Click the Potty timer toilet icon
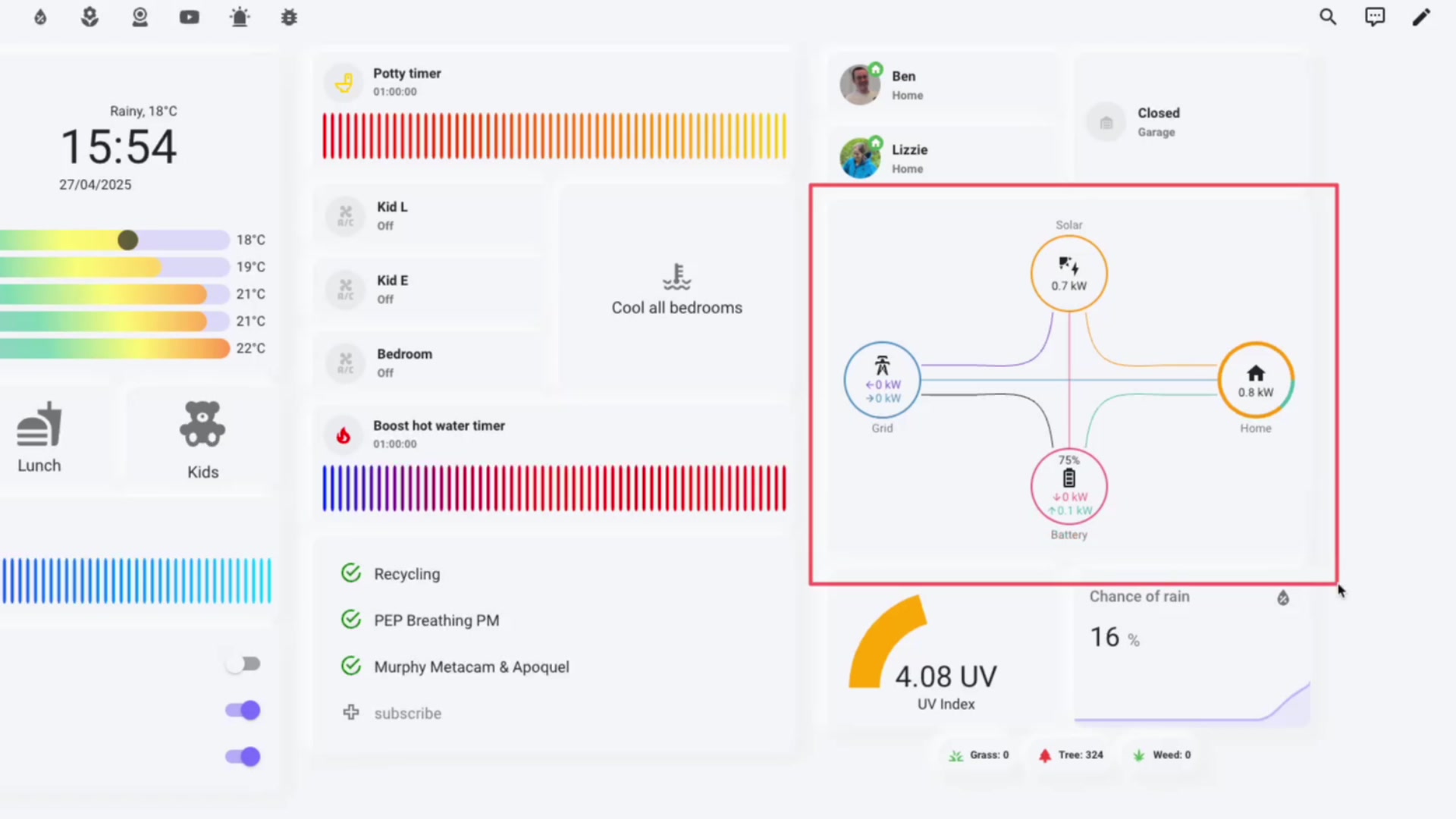This screenshot has width=1456, height=819. [x=345, y=83]
